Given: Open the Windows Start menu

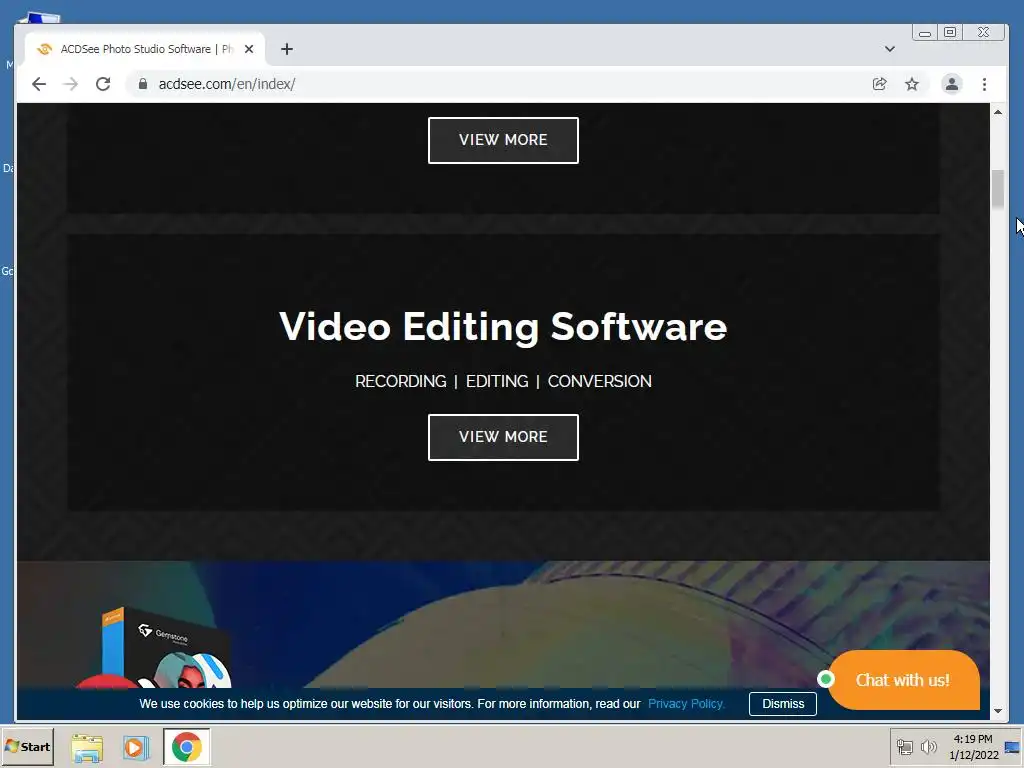Looking at the screenshot, I should point(27,746).
